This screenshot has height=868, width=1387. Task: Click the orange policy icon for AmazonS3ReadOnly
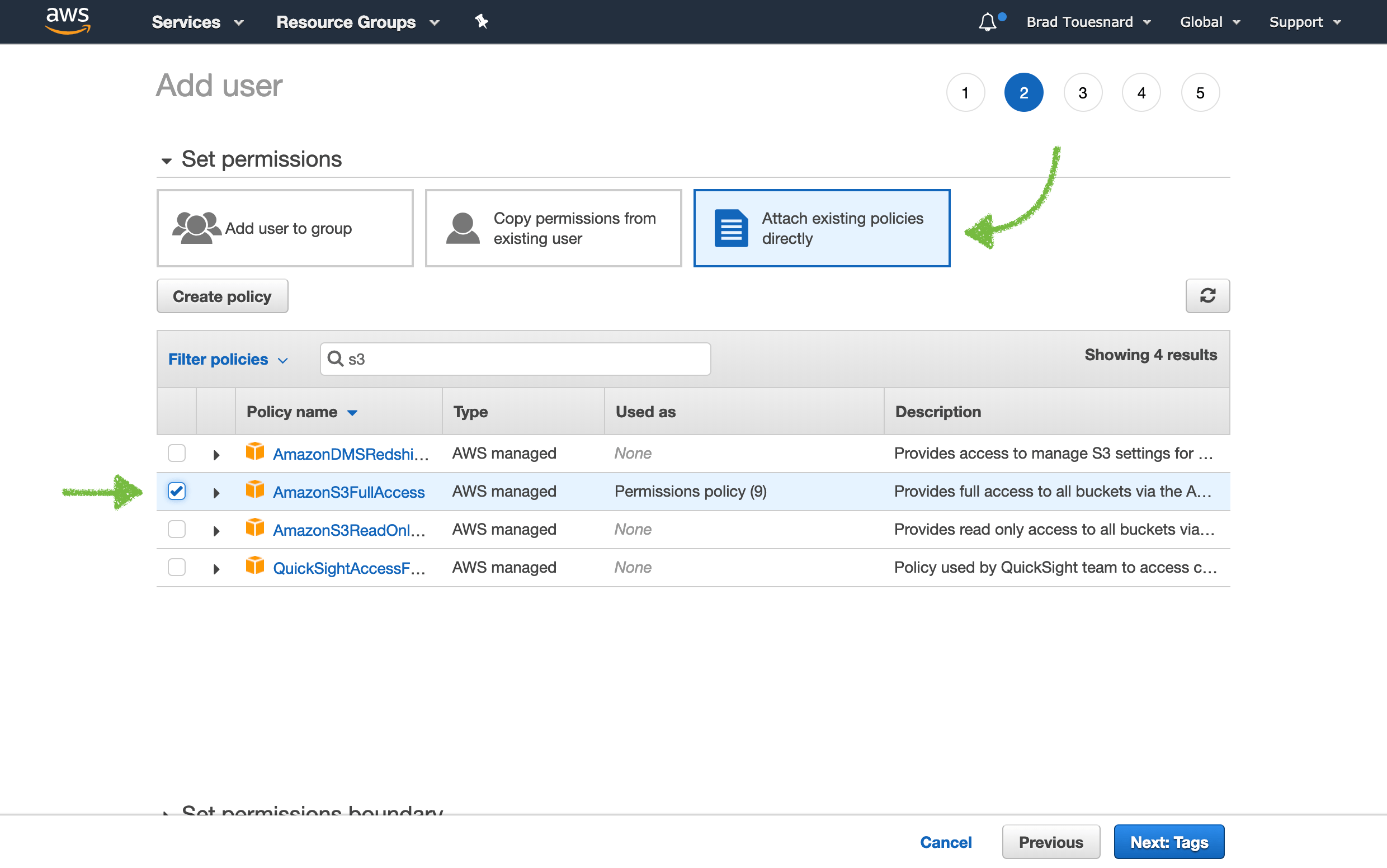(255, 527)
